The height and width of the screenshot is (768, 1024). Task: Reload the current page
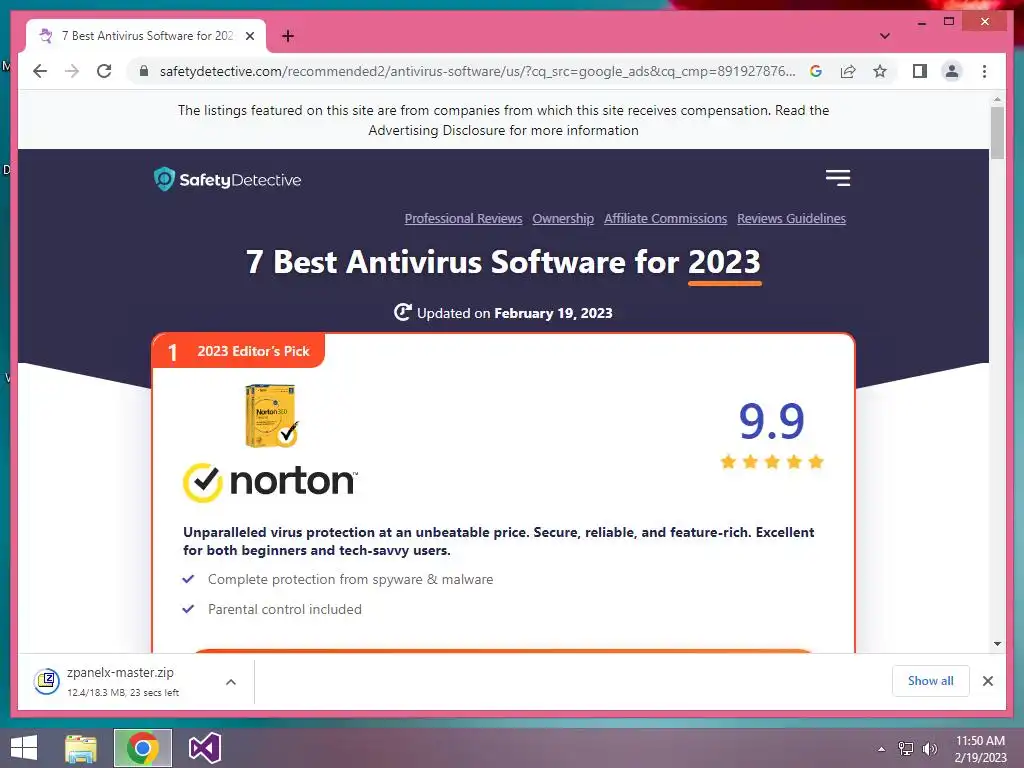pyautogui.click(x=104, y=71)
